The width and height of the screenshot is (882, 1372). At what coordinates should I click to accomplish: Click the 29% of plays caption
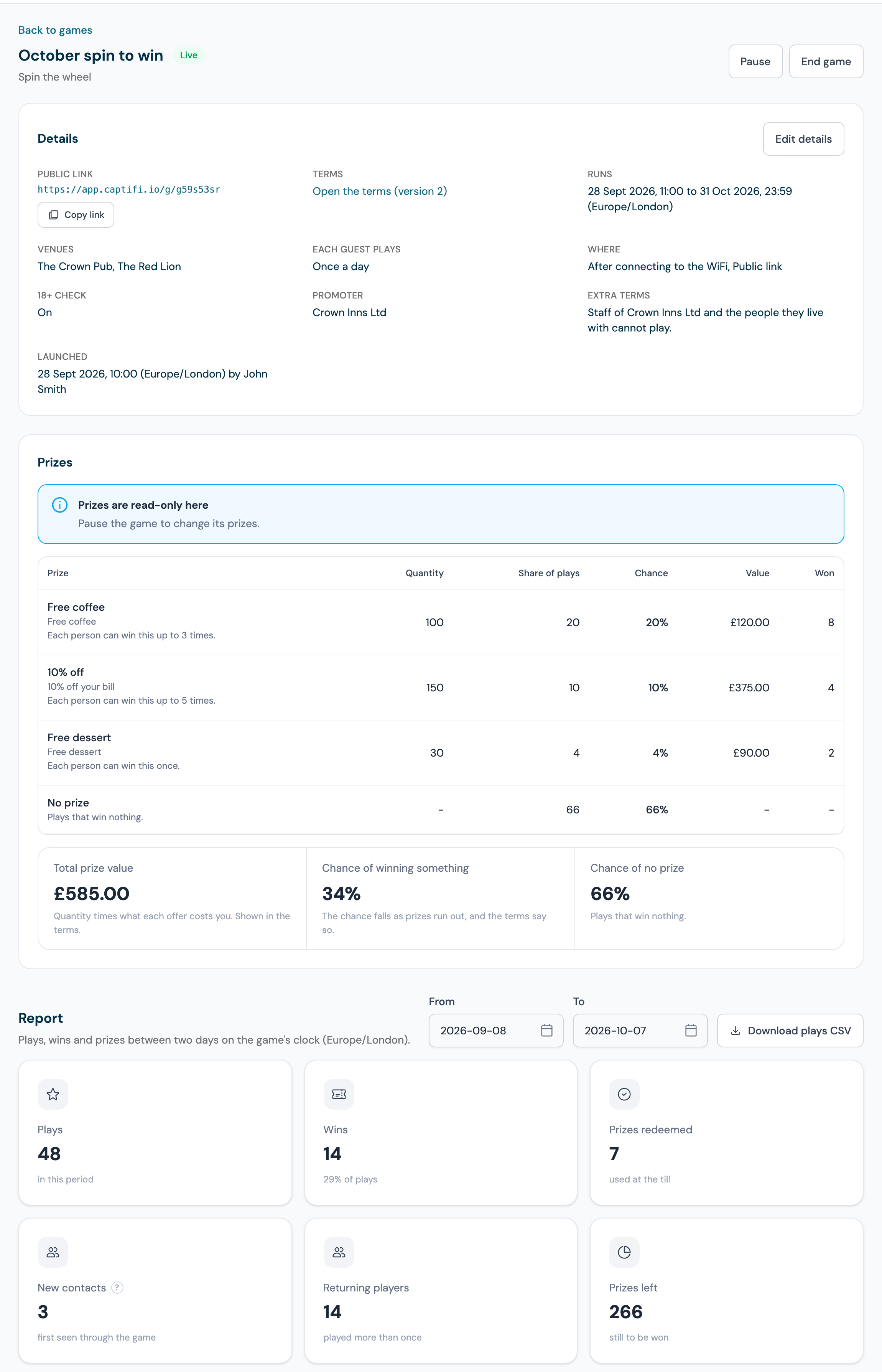(x=350, y=1179)
